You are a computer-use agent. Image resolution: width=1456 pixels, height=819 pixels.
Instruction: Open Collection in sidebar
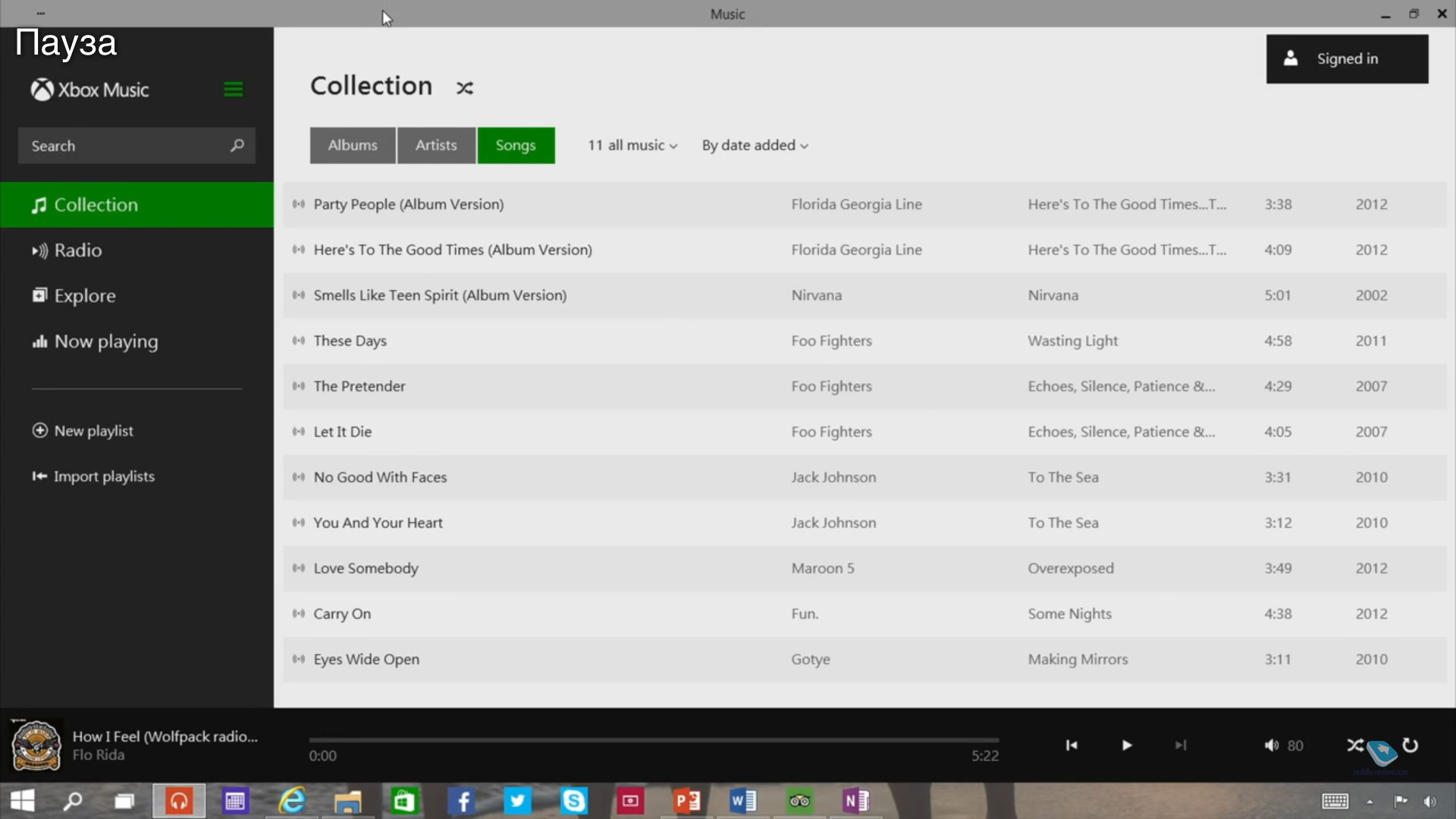tap(136, 205)
